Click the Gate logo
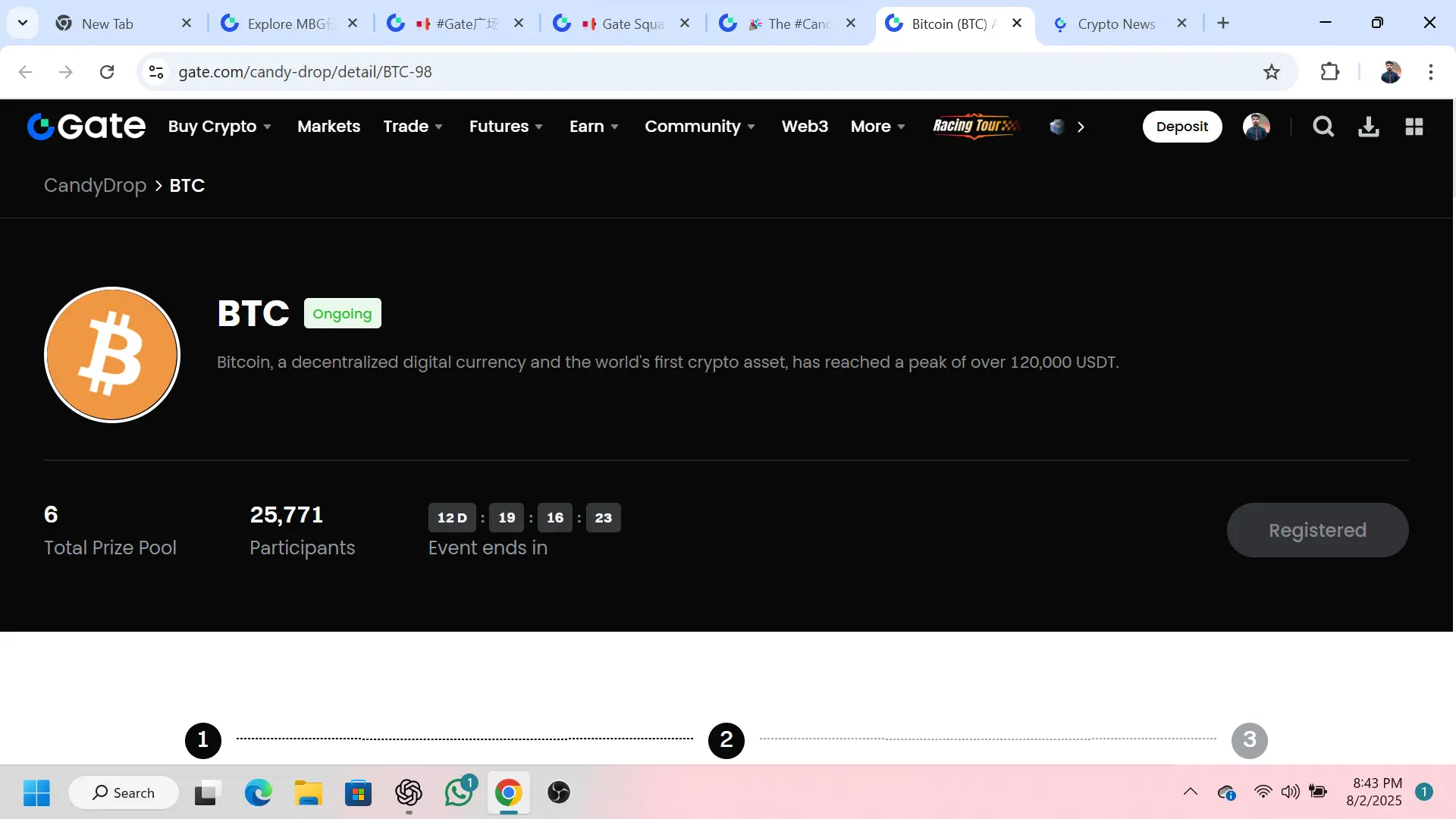The image size is (1456, 819). tap(86, 127)
